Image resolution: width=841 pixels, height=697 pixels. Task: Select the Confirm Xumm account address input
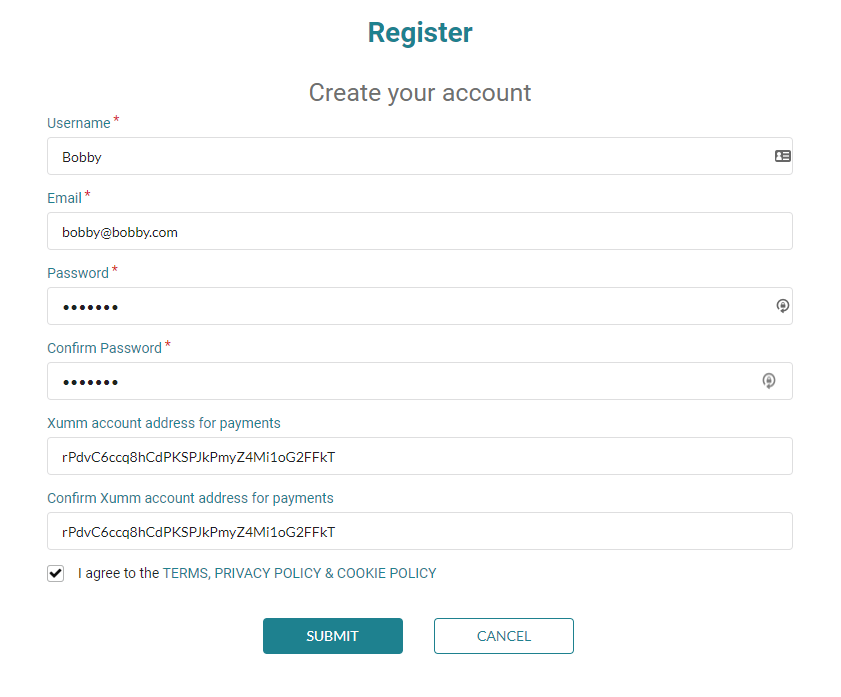pos(420,531)
